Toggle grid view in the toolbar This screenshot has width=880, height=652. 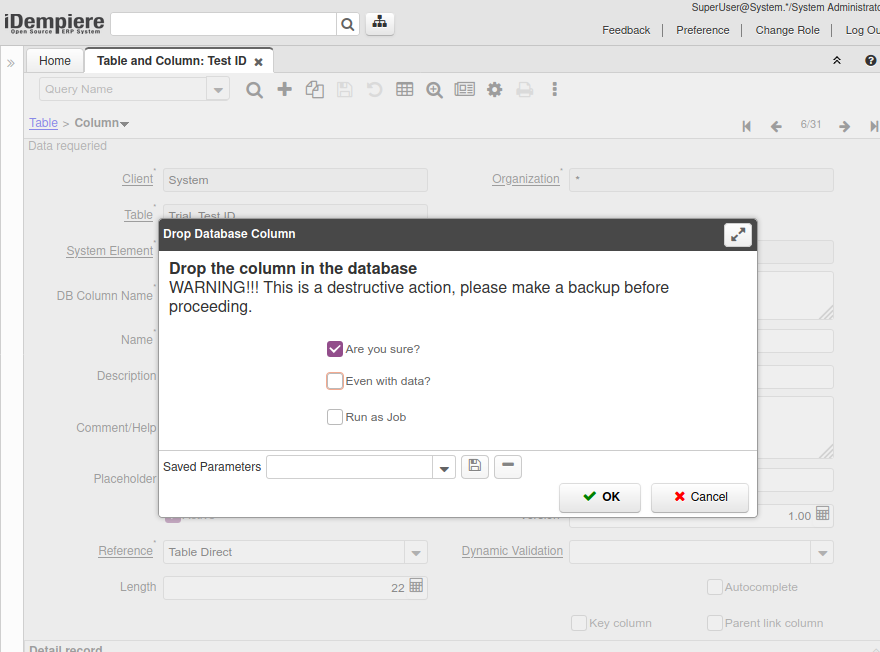[x=404, y=89]
